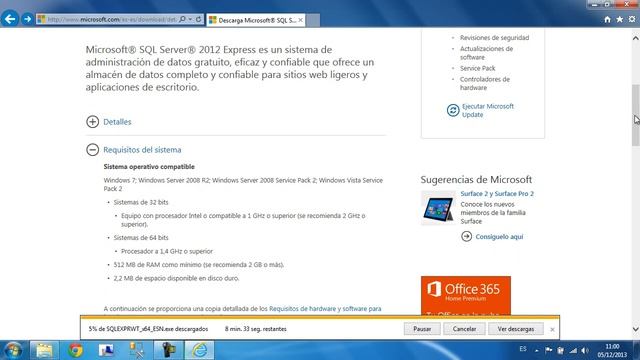Screen dimensions: 640x360
Task: Click the 2,2 MB de espacio bullet
Action: click(176, 278)
